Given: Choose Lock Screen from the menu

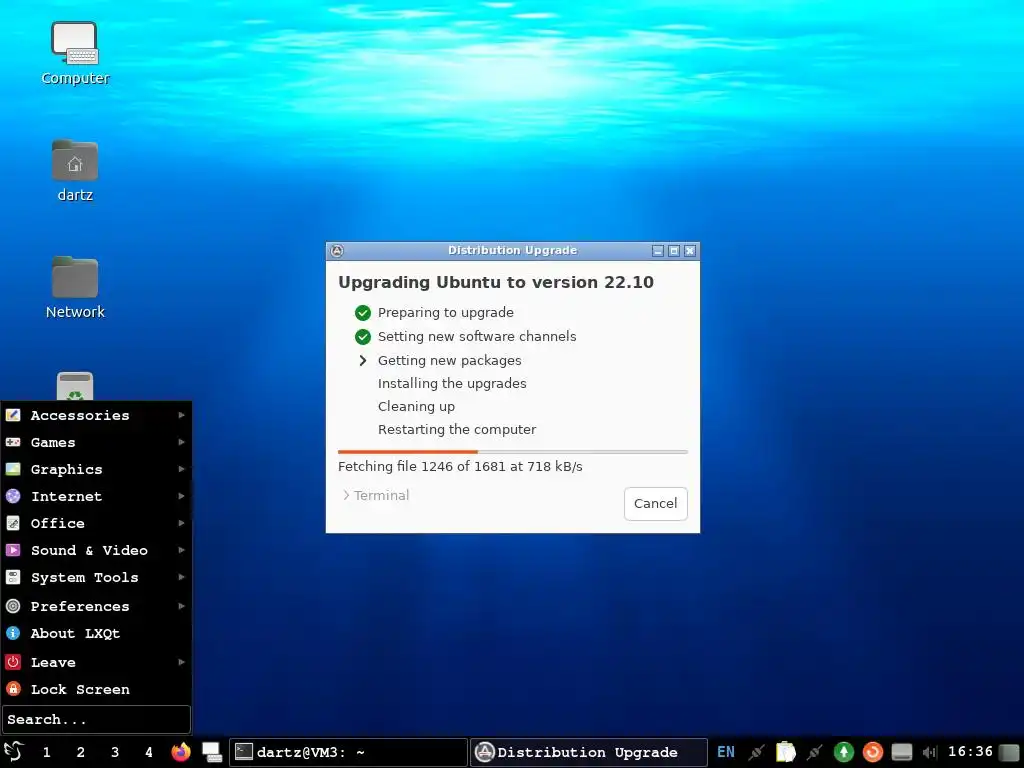Looking at the screenshot, I should (96, 689).
